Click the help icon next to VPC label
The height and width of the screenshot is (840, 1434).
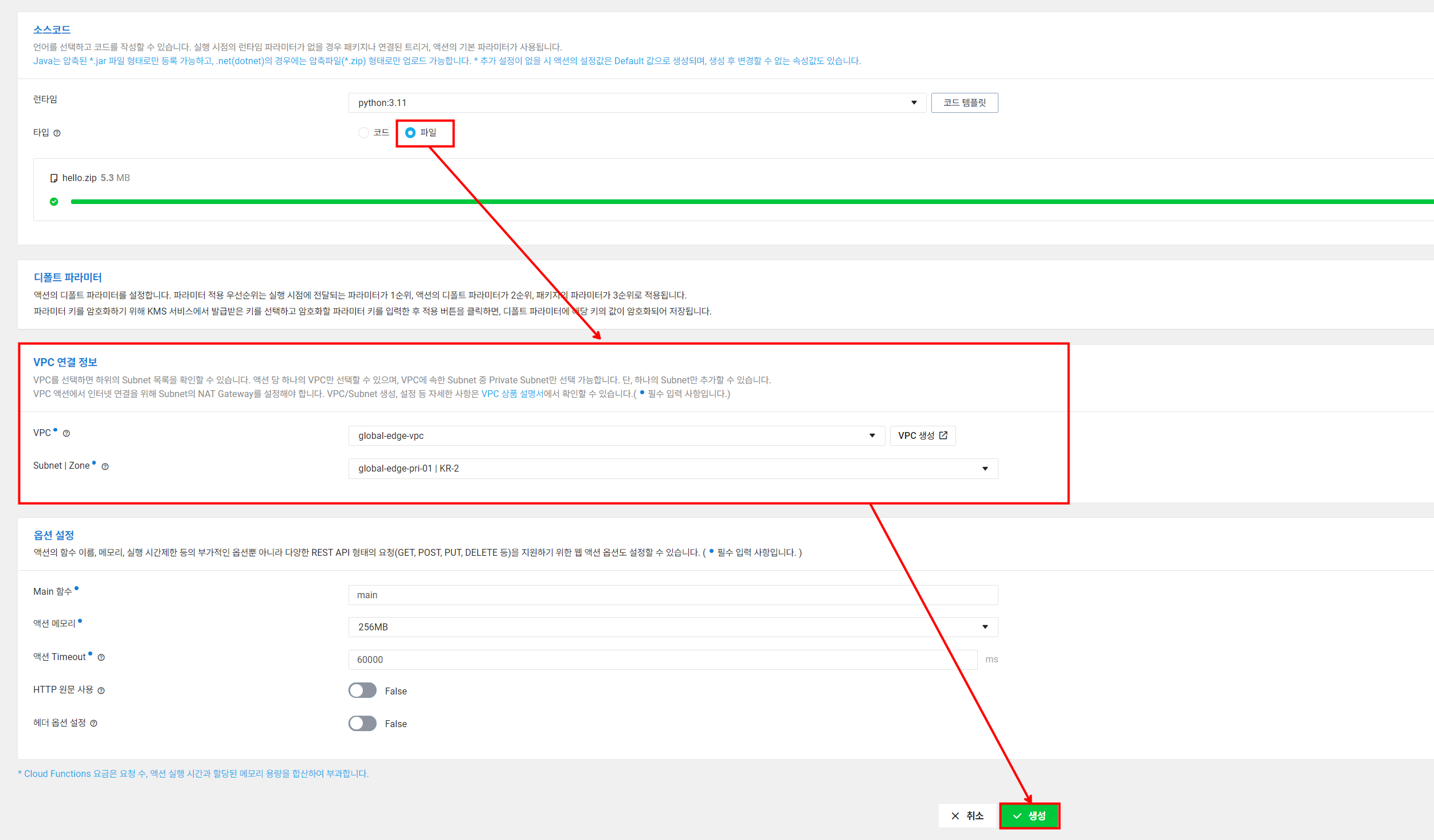[x=66, y=434]
